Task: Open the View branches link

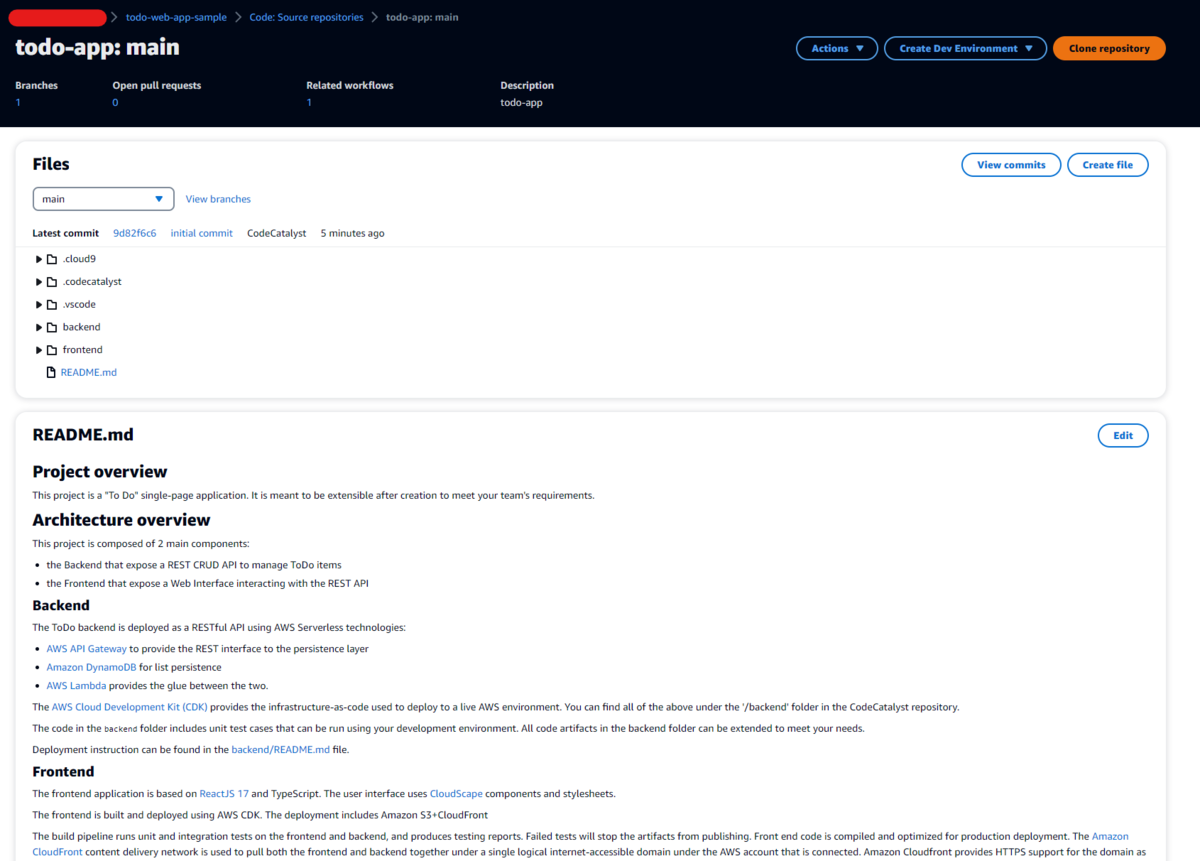Action: click(x=218, y=199)
